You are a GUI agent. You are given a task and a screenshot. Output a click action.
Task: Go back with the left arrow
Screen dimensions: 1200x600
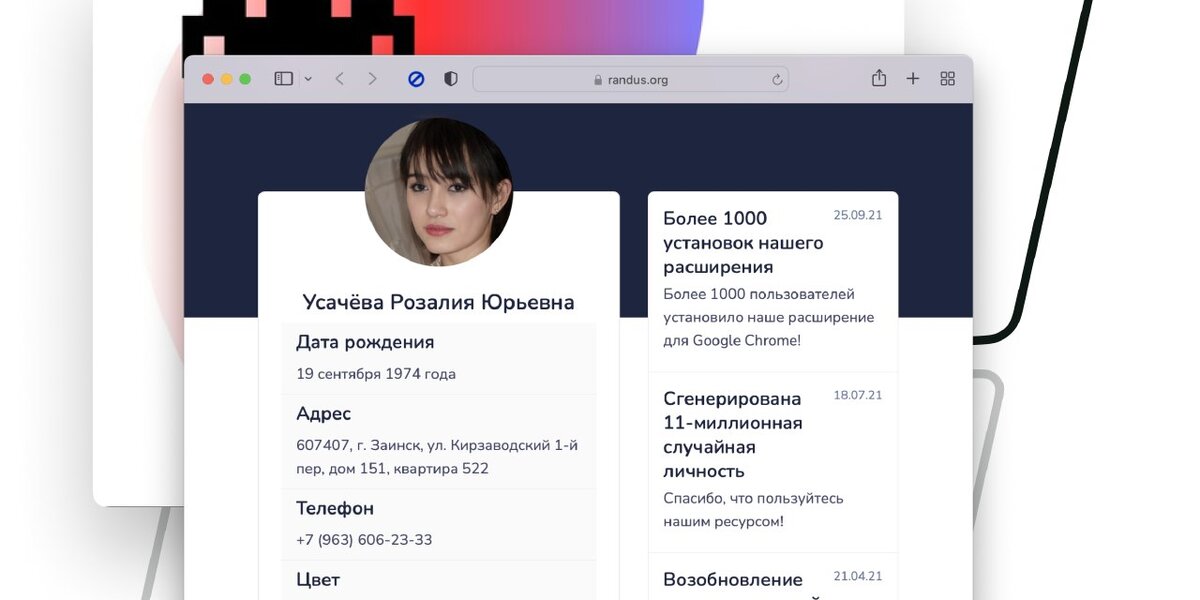tap(340, 79)
